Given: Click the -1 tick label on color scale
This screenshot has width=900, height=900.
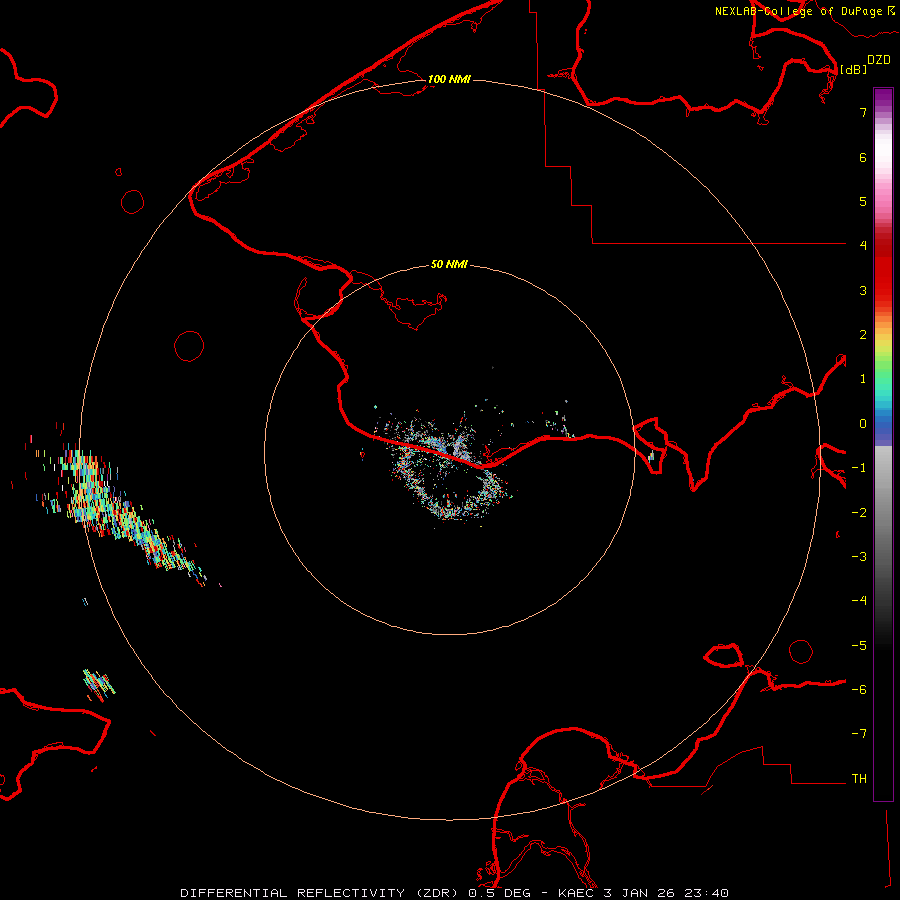Looking at the screenshot, I should pos(859,468).
